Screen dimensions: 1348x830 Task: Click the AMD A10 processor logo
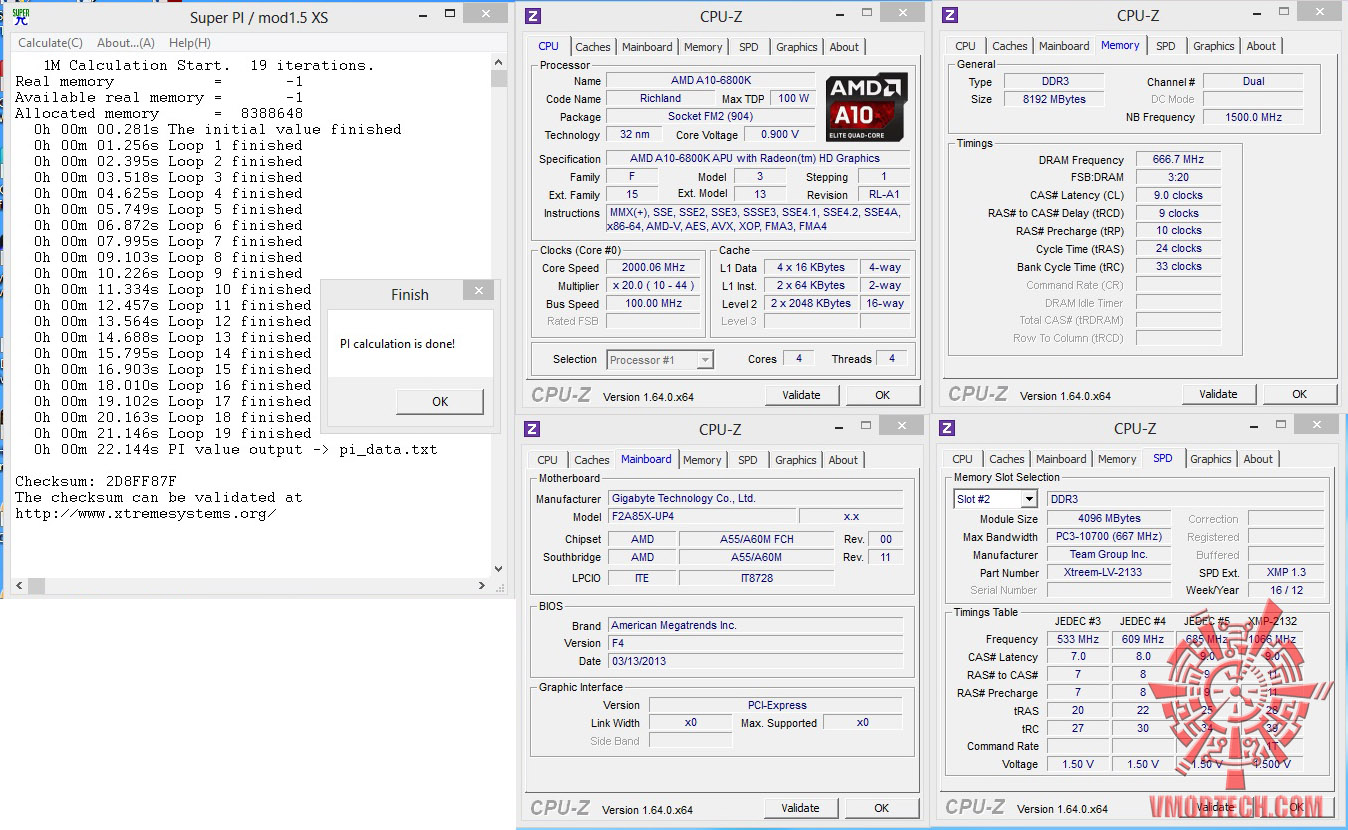point(866,107)
